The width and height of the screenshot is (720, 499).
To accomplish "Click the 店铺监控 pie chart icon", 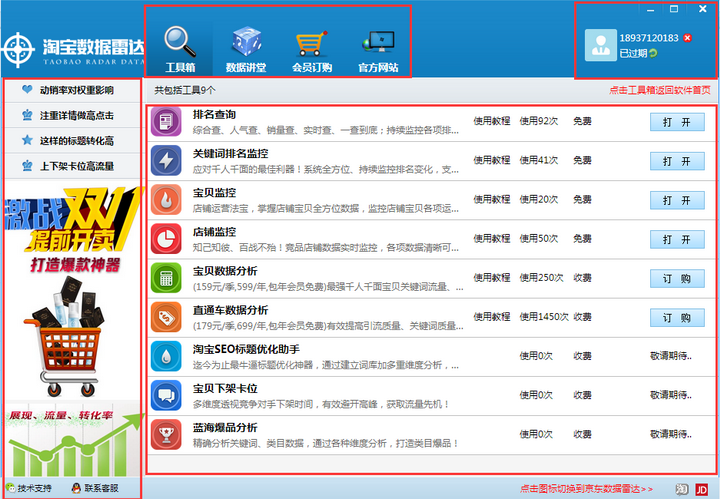I will (x=165, y=238).
